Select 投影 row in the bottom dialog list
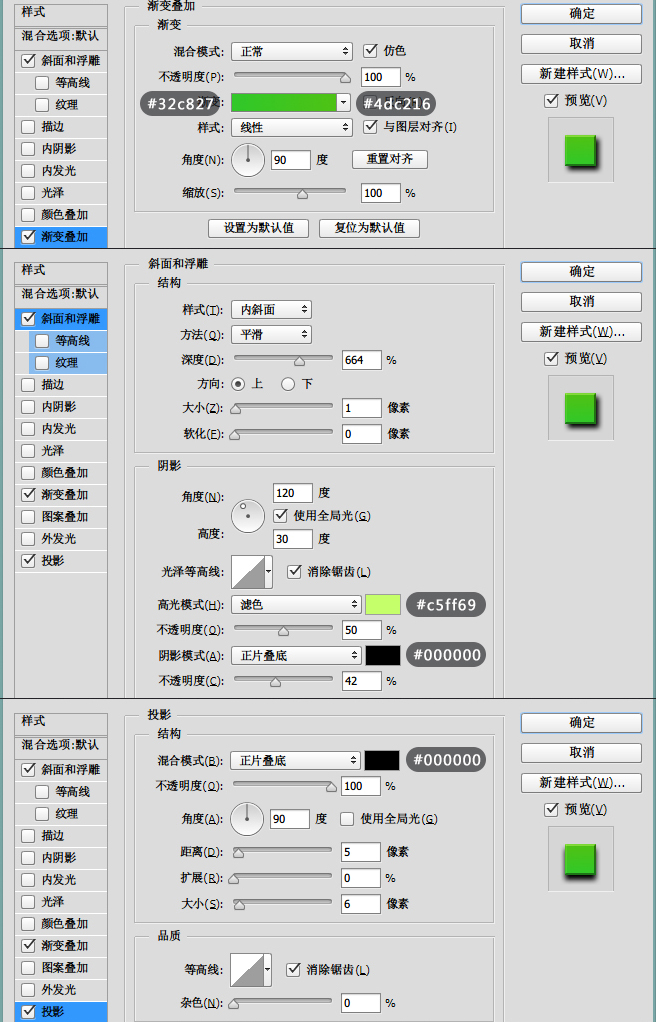656x1022 pixels. (x=61, y=1012)
